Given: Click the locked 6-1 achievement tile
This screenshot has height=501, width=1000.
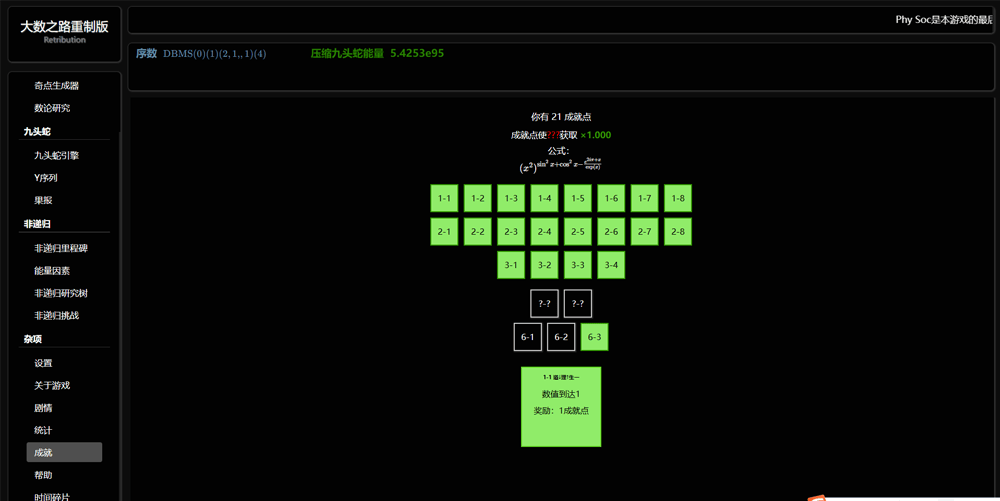Looking at the screenshot, I should (x=528, y=337).
